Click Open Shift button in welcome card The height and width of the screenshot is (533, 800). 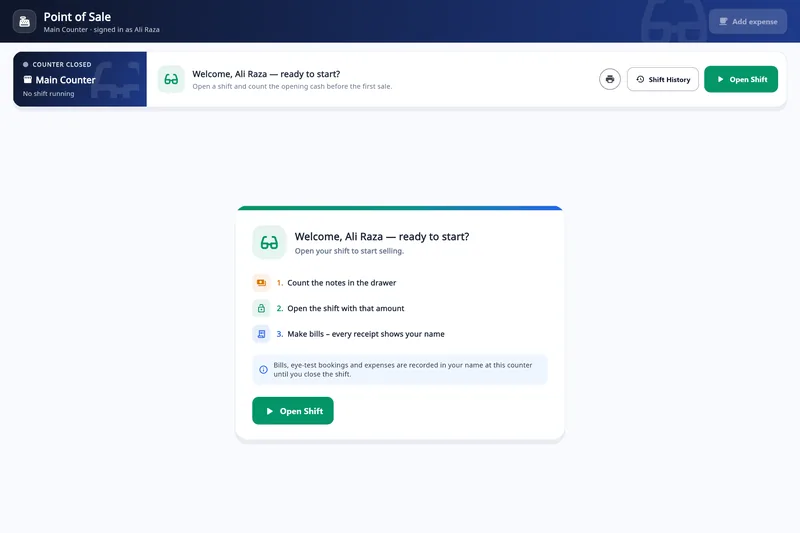(293, 411)
